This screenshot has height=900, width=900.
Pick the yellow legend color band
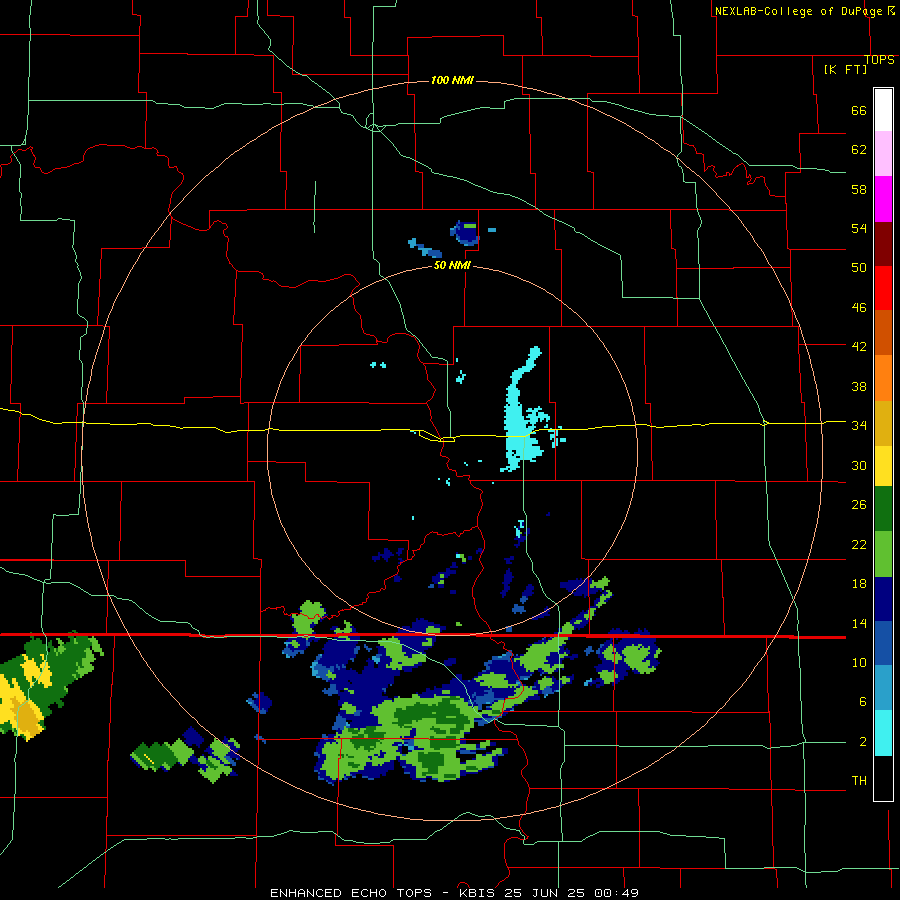[883, 466]
